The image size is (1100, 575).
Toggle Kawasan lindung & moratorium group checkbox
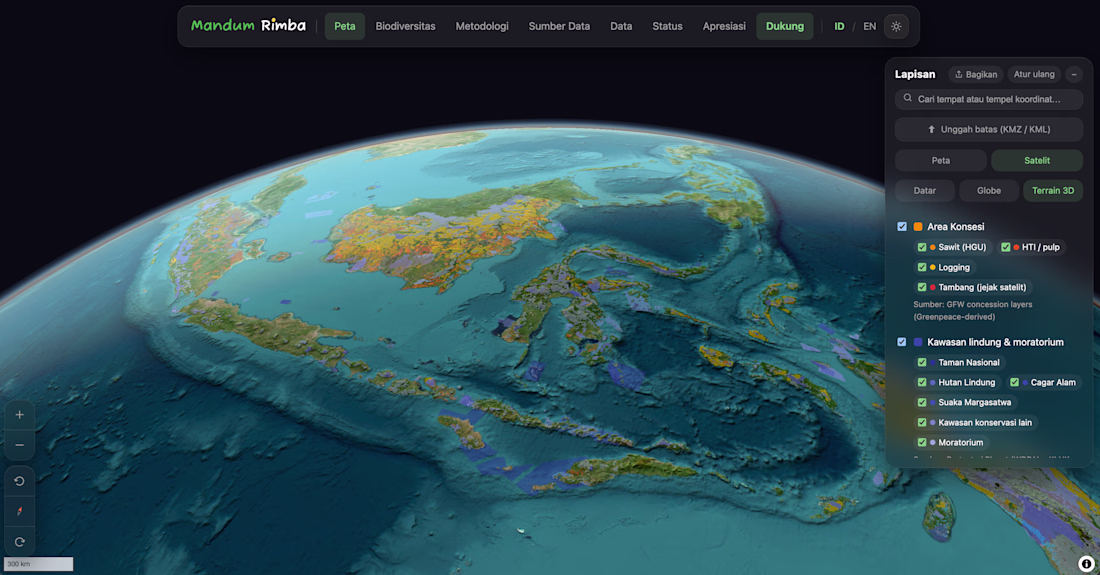tap(902, 342)
